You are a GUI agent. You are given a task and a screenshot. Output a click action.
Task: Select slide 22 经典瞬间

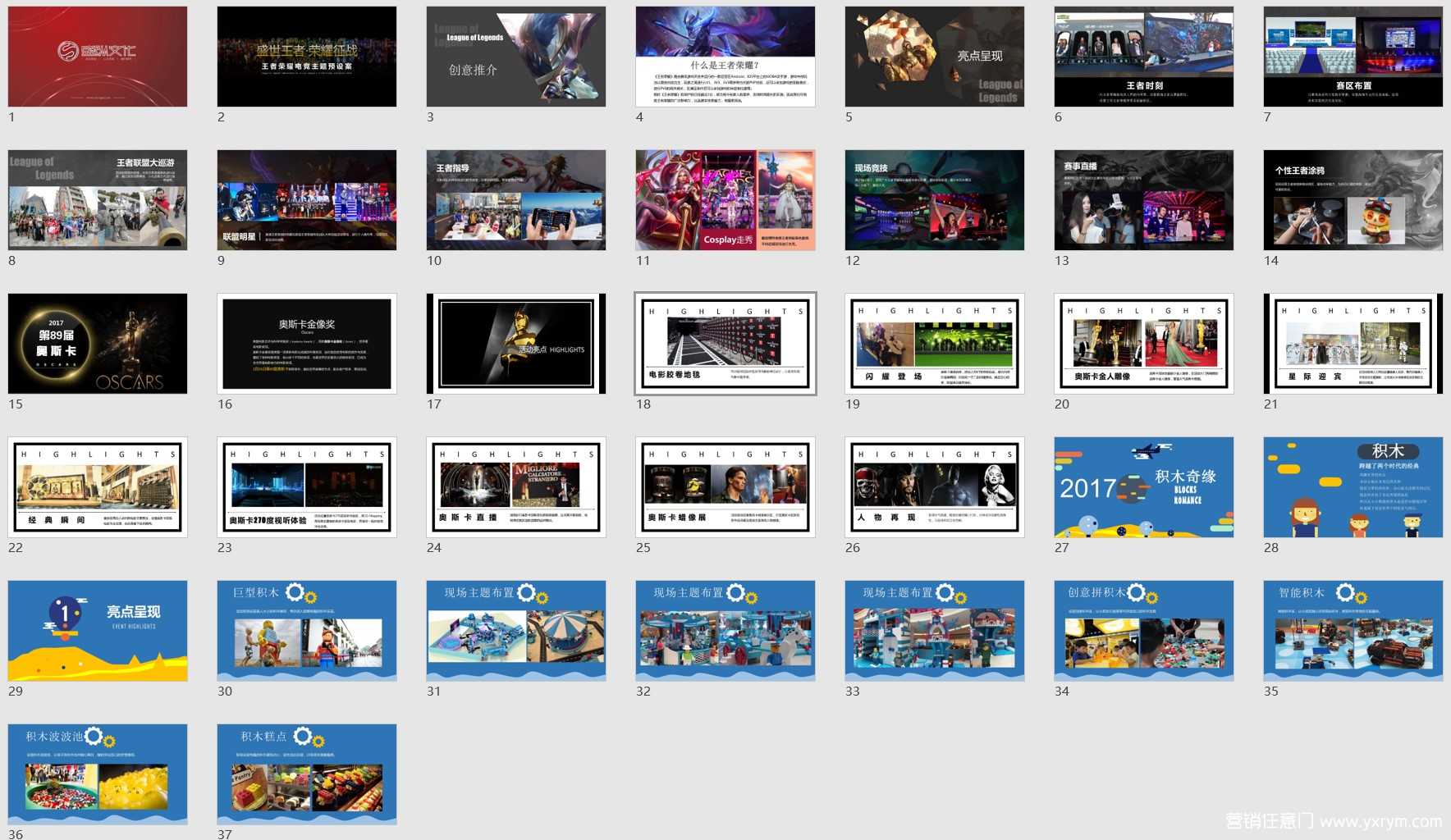coord(98,487)
